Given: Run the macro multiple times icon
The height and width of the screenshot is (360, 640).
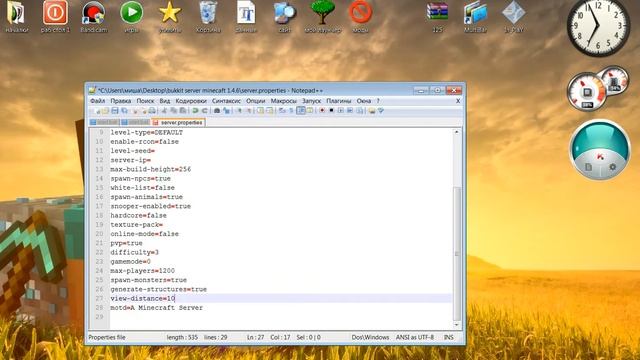Looking at the screenshot, I should [350, 111].
